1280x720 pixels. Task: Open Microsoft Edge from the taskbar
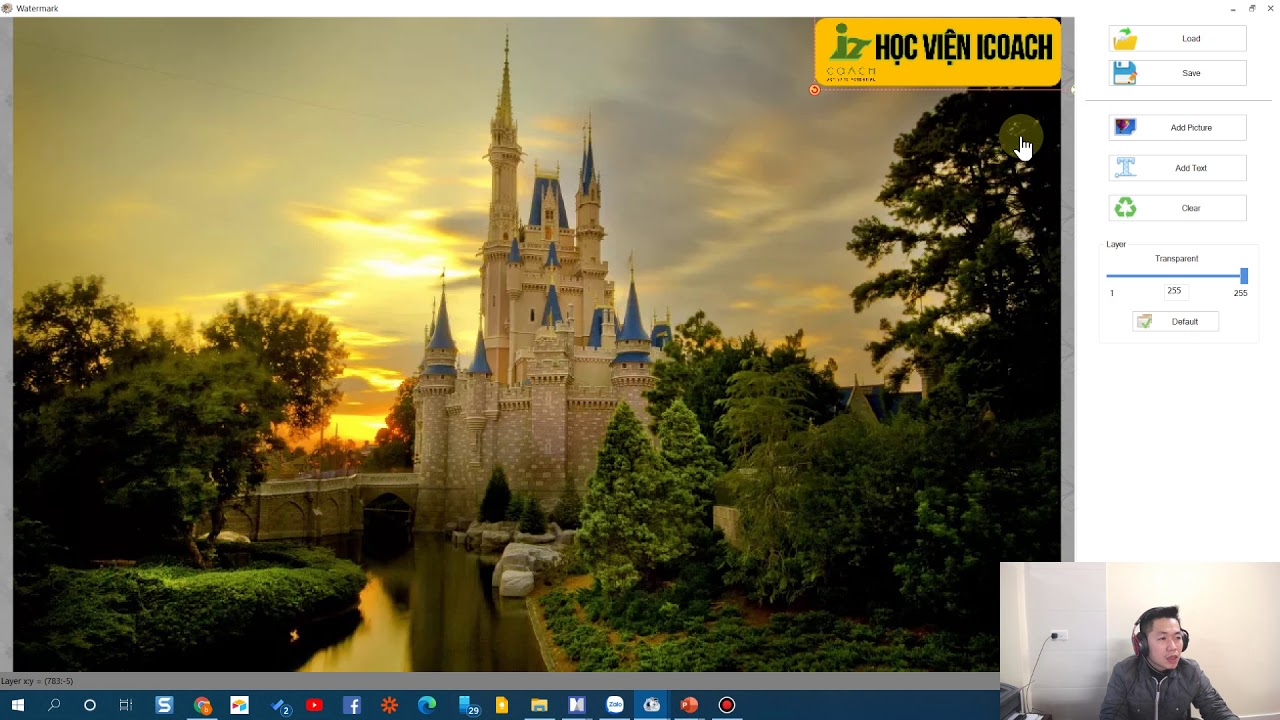click(427, 705)
